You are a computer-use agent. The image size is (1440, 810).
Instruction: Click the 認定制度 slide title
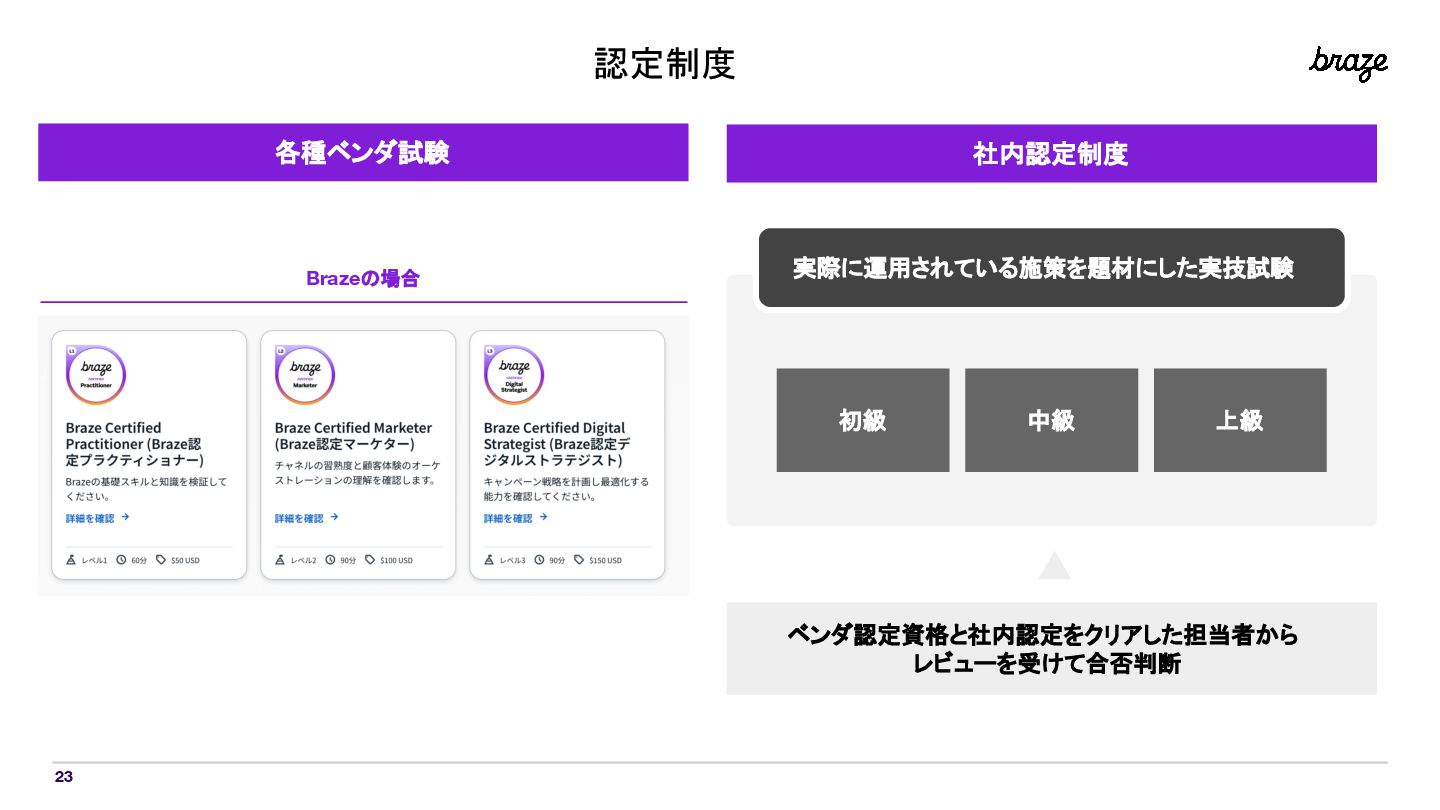point(665,63)
